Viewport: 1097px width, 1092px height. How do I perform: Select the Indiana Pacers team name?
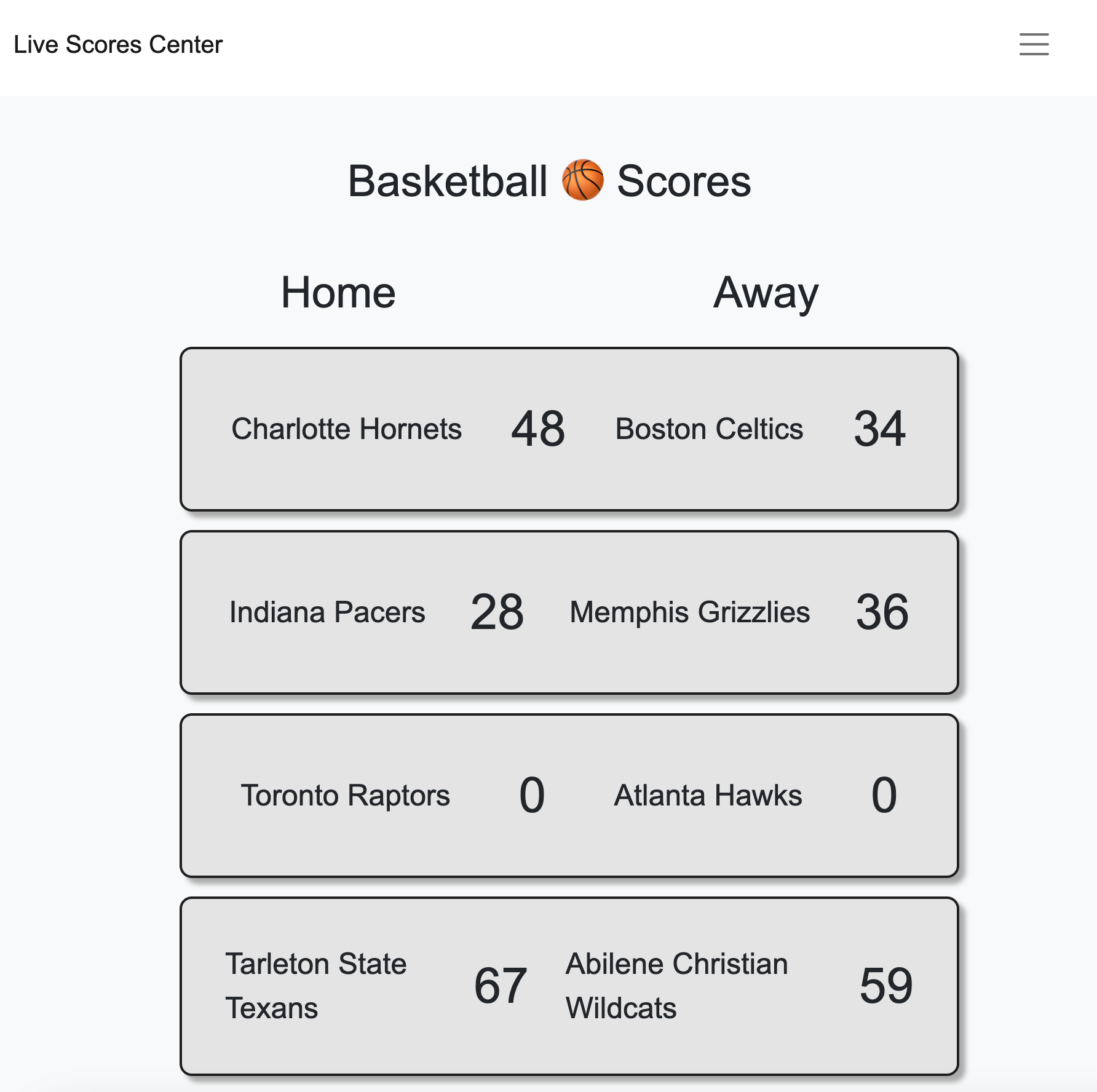click(x=327, y=612)
